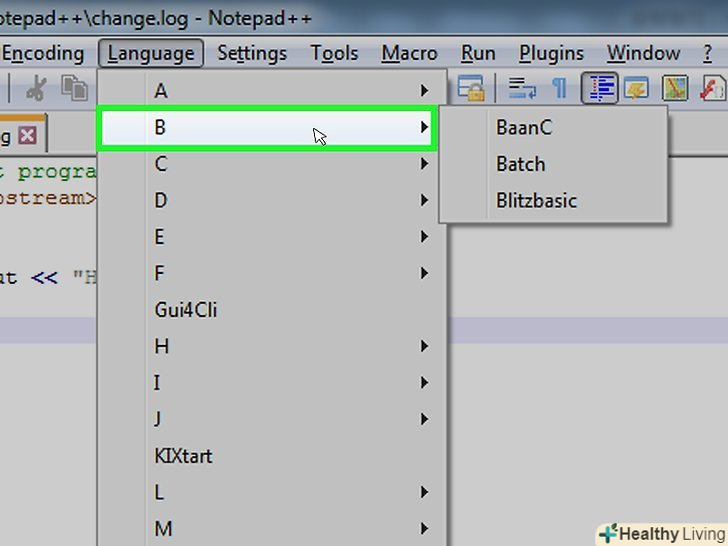728x546 pixels.
Task: Open the Encoding menu
Action: click(42, 53)
